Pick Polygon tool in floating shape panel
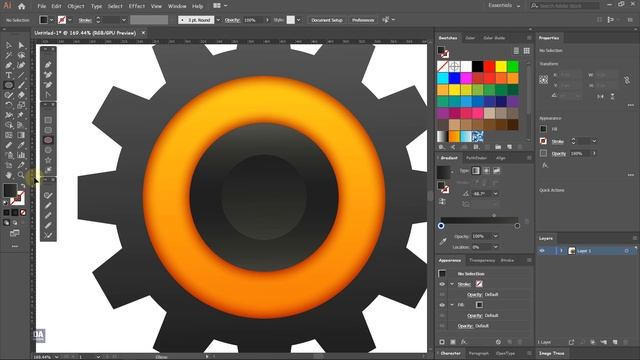Screen dimensions: 640x360 [x=48, y=150]
